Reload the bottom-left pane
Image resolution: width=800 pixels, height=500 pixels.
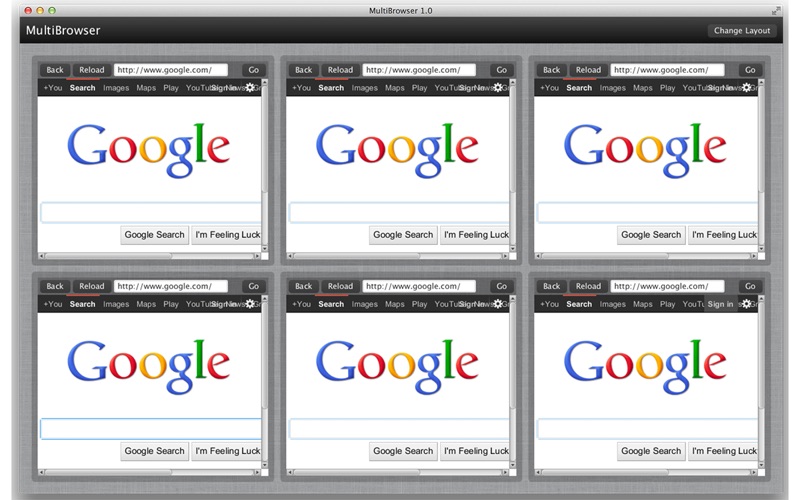pos(91,286)
